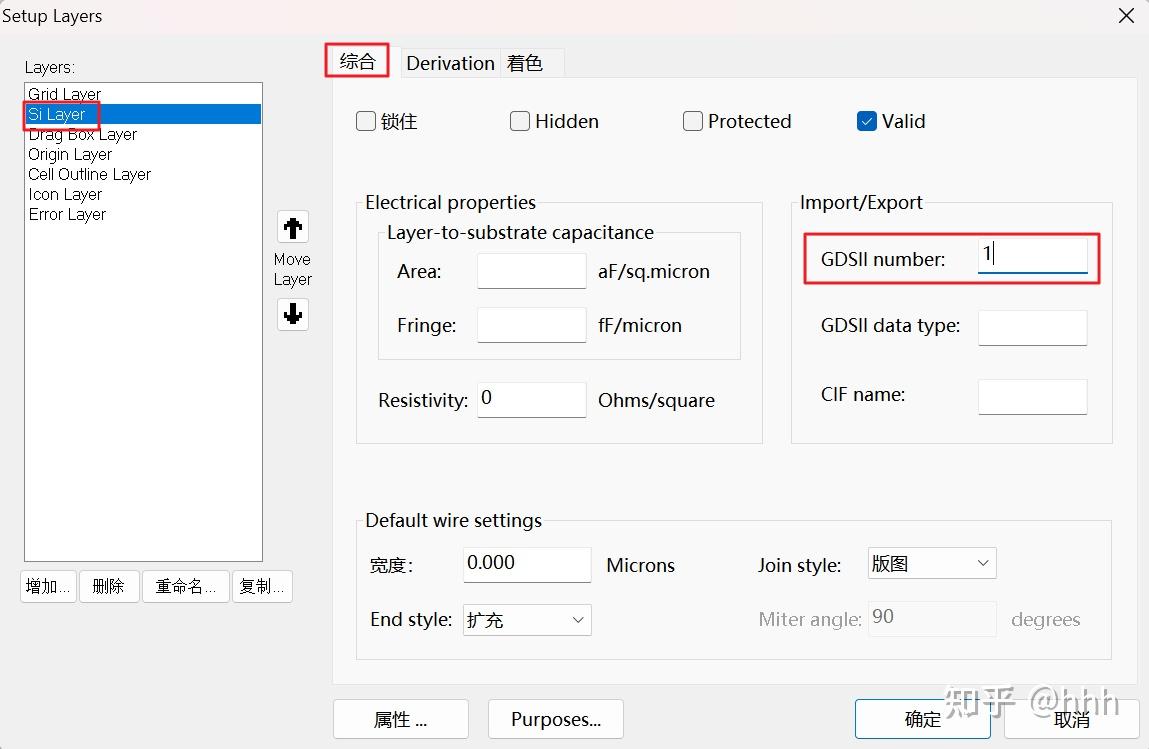Viewport: 1149px width, 749px height.
Task: Enable the Protected checkbox
Action: [692, 120]
